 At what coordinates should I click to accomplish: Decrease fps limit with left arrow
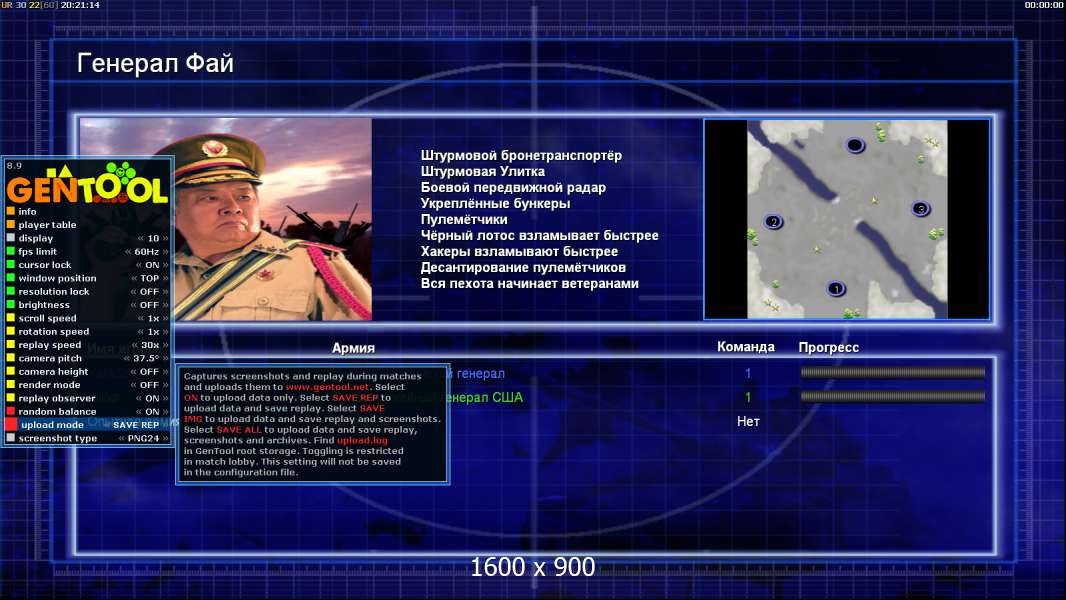pos(128,251)
